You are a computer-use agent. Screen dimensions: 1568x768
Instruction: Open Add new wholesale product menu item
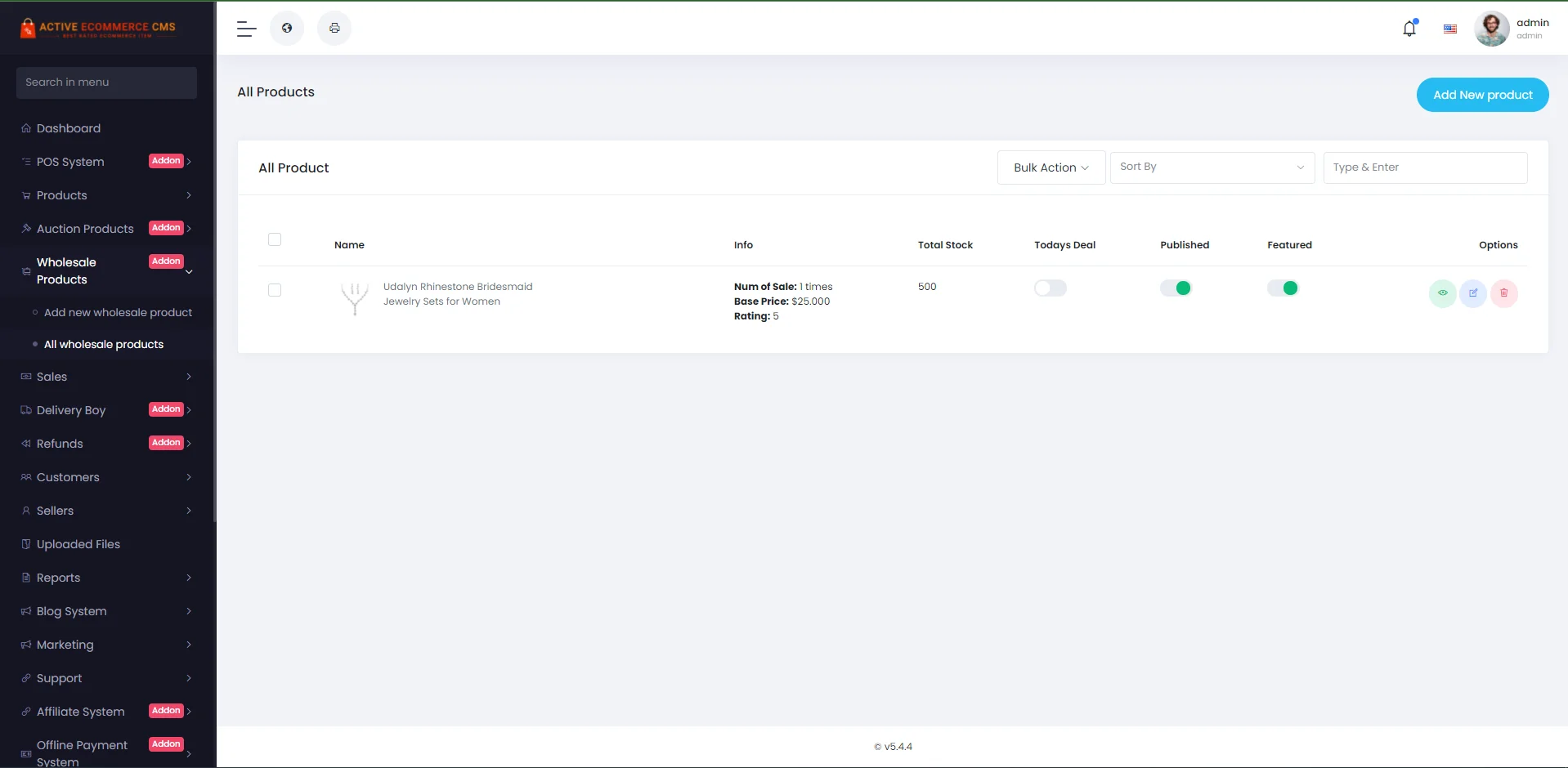(118, 313)
